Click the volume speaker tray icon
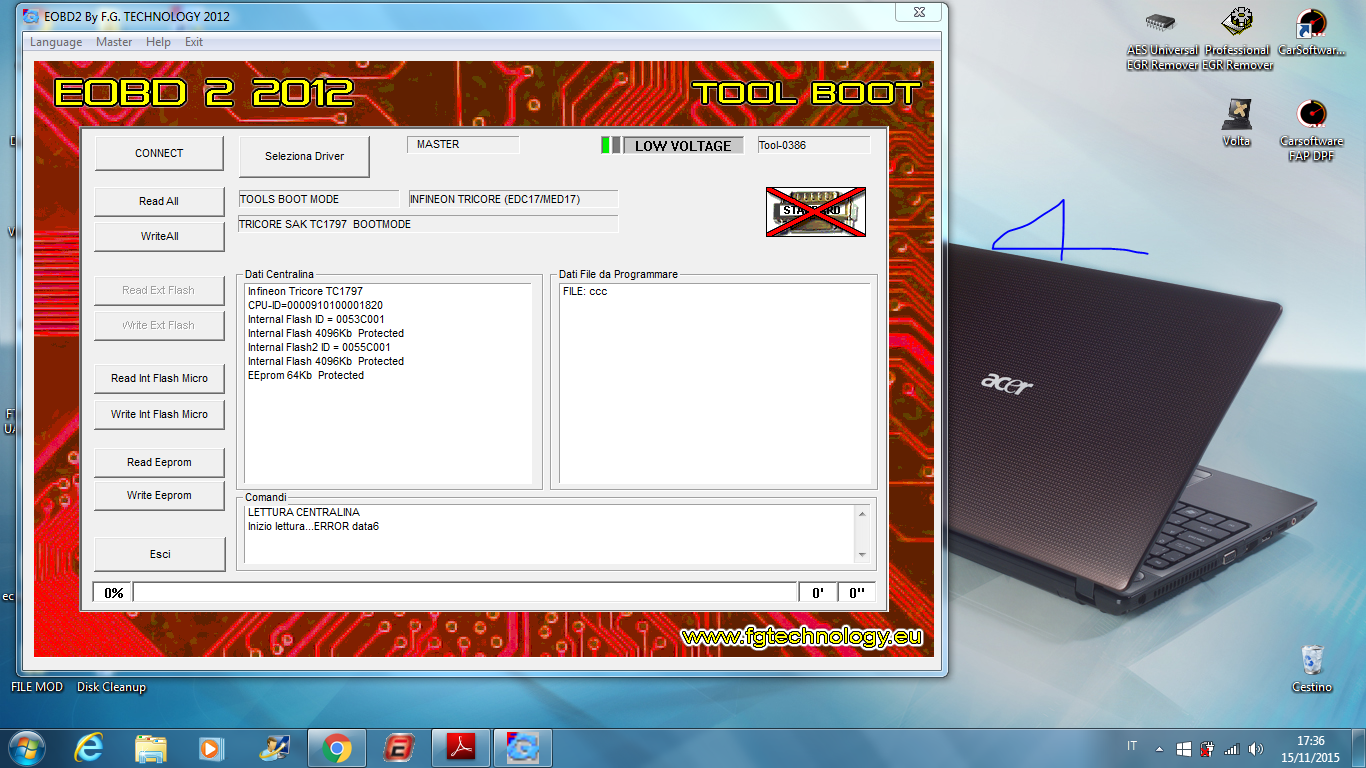1366x768 pixels. click(x=1256, y=748)
